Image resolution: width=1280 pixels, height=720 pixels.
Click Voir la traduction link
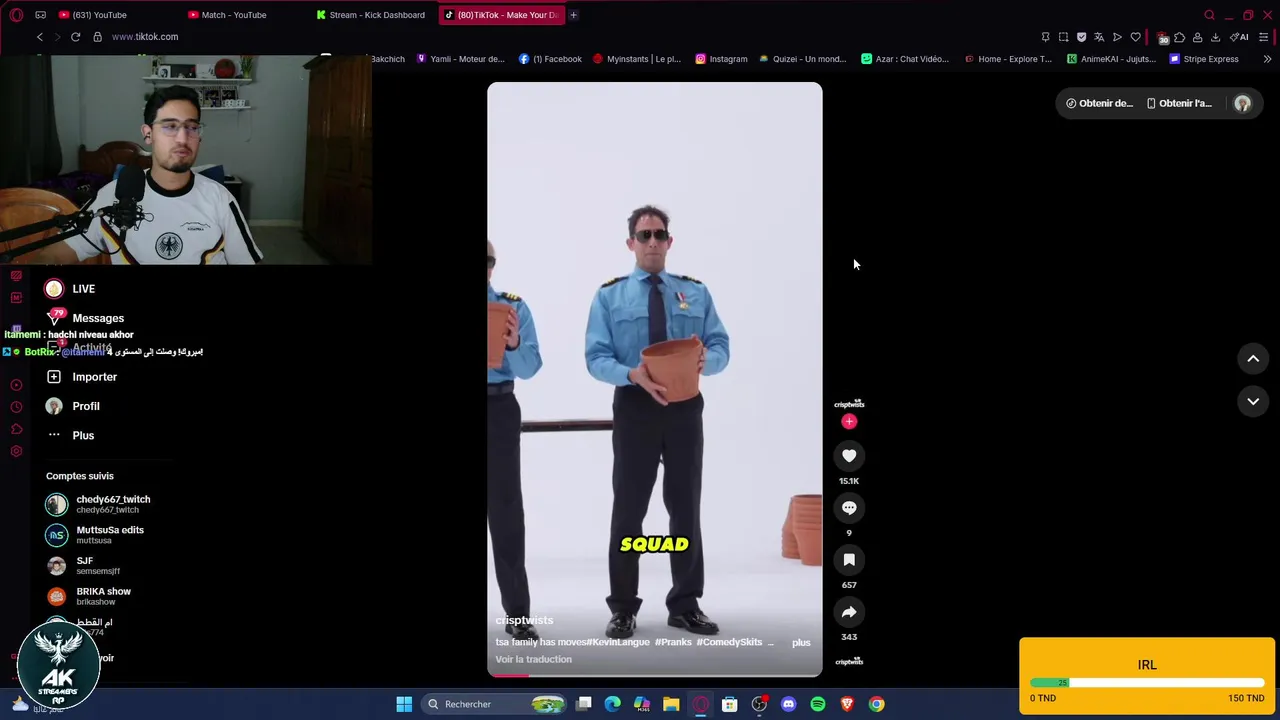(x=533, y=659)
